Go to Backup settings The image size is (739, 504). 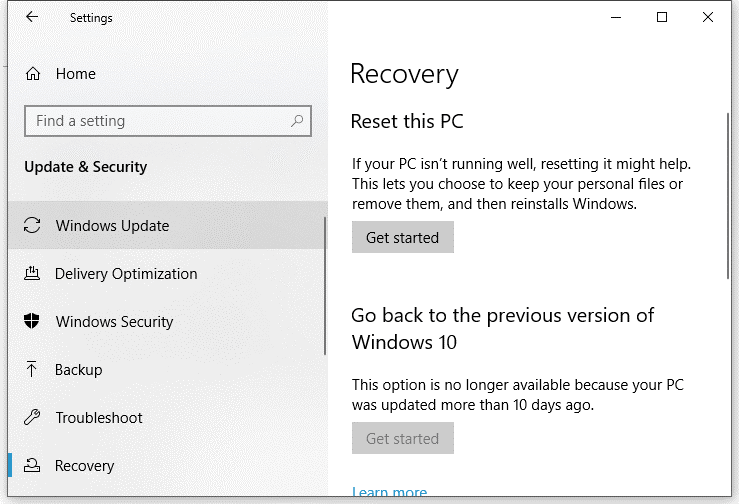(x=79, y=370)
